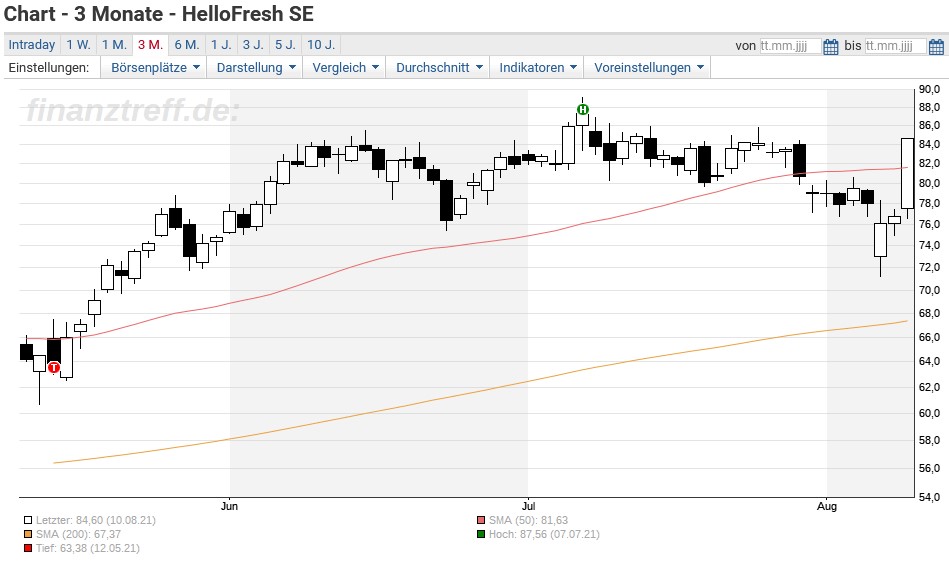Click 'Letzter: 84,60 (10.08.21)' legend text
Image resolution: width=949 pixels, height=562 pixels.
tap(96, 520)
